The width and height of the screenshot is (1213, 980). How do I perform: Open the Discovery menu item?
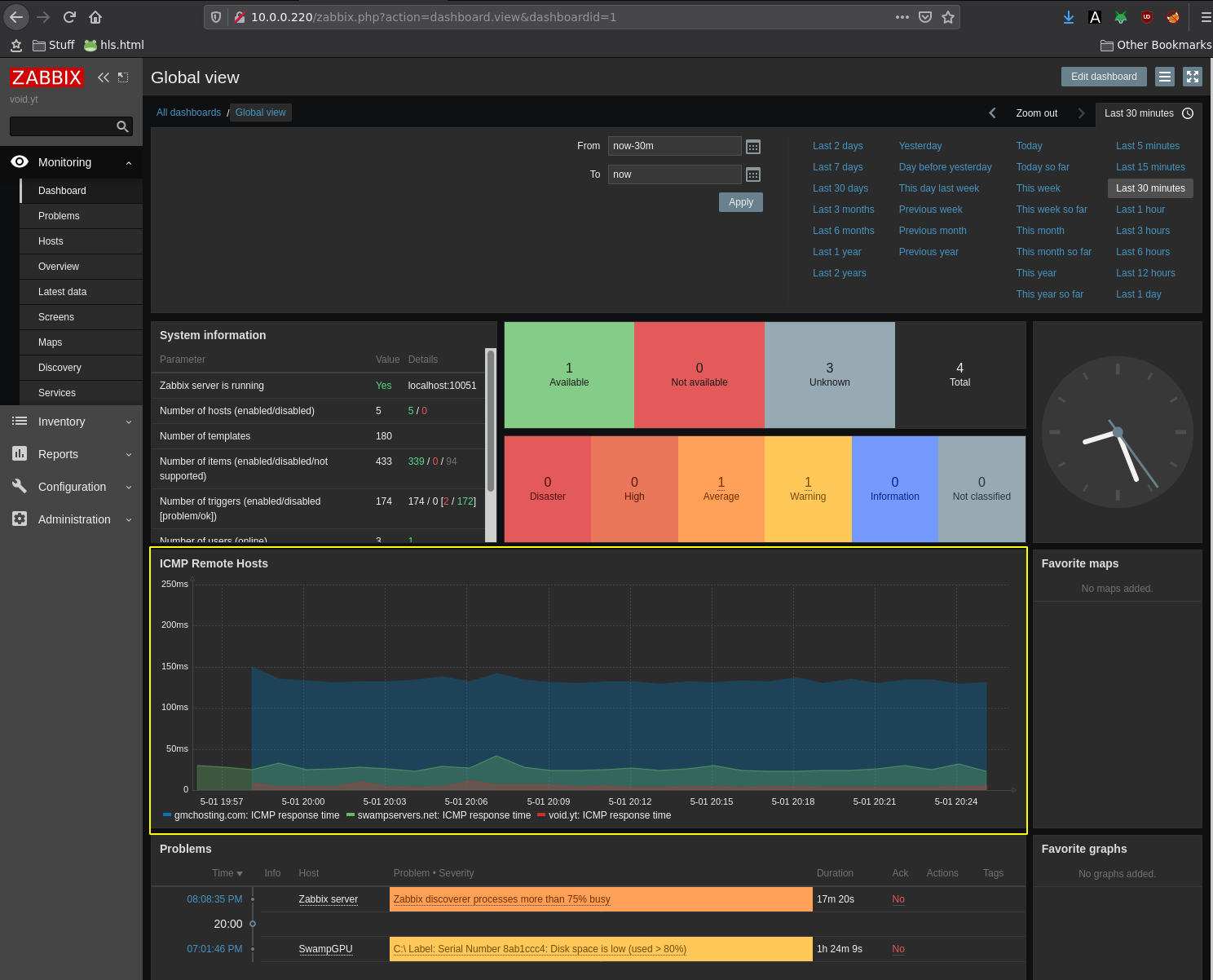[x=81, y=368]
